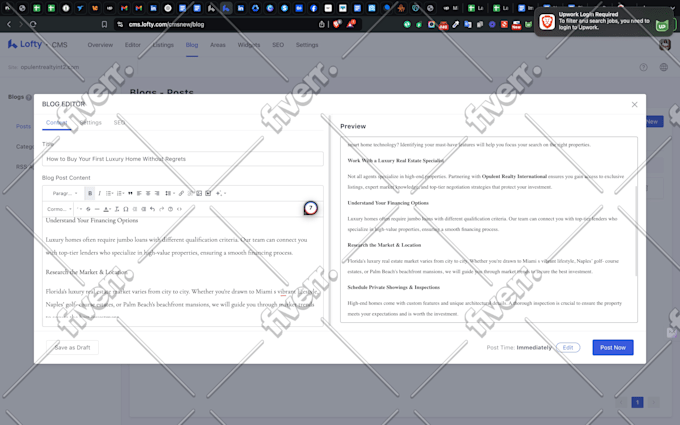Click the help icon in editor toolbar

pyautogui.click(x=170, y=209)
